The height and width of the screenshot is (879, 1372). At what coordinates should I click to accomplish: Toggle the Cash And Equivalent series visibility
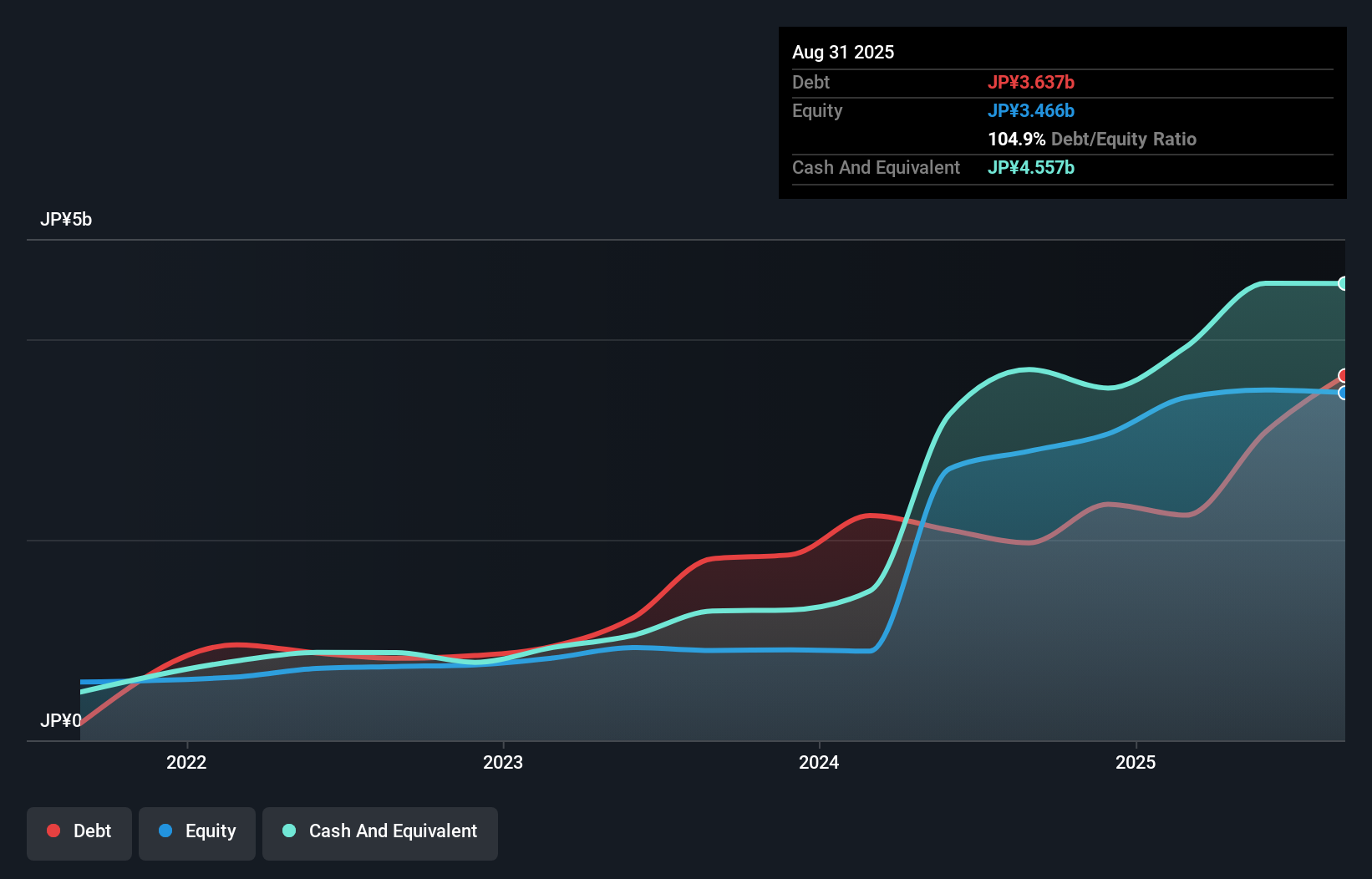tap(379, 832)
